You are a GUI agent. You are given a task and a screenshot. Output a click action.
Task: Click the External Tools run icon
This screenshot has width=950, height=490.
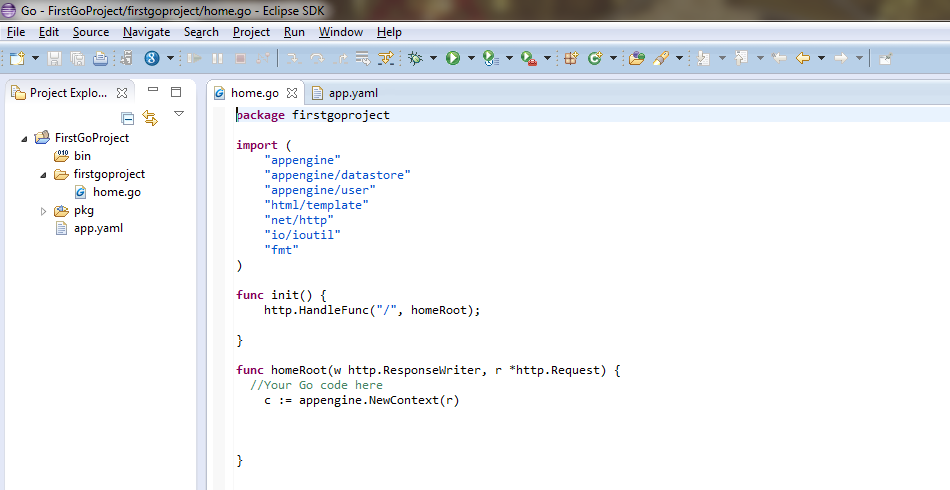(529, 58)
